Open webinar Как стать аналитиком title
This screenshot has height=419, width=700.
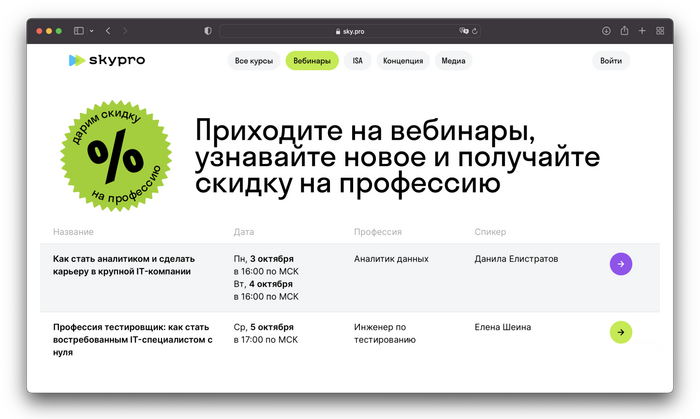tap(124, 265)
